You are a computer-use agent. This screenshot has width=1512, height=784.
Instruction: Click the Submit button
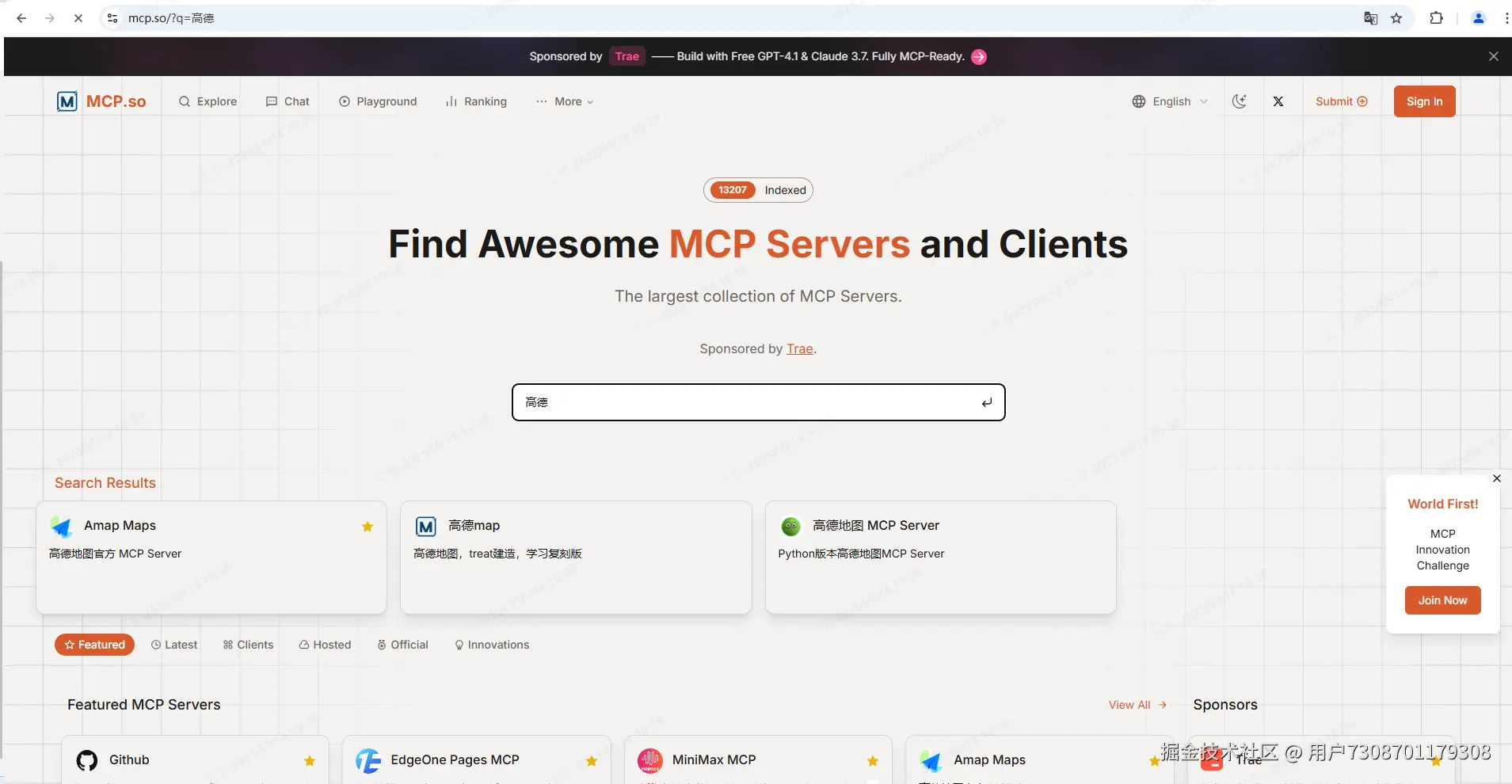click(1342, 101)
